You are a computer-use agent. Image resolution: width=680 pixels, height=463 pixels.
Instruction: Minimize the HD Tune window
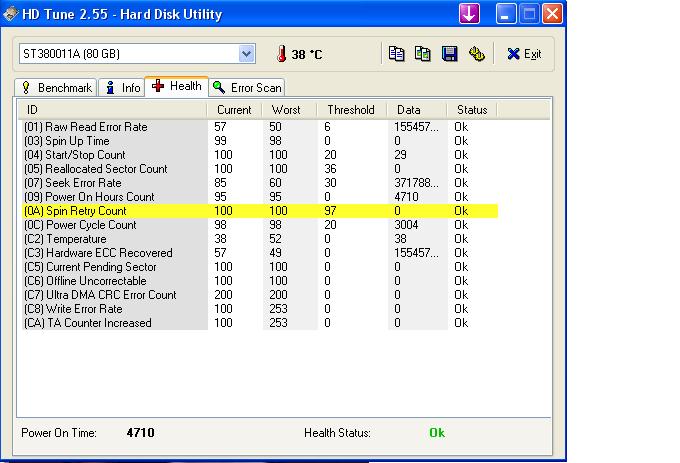[506, 13]
